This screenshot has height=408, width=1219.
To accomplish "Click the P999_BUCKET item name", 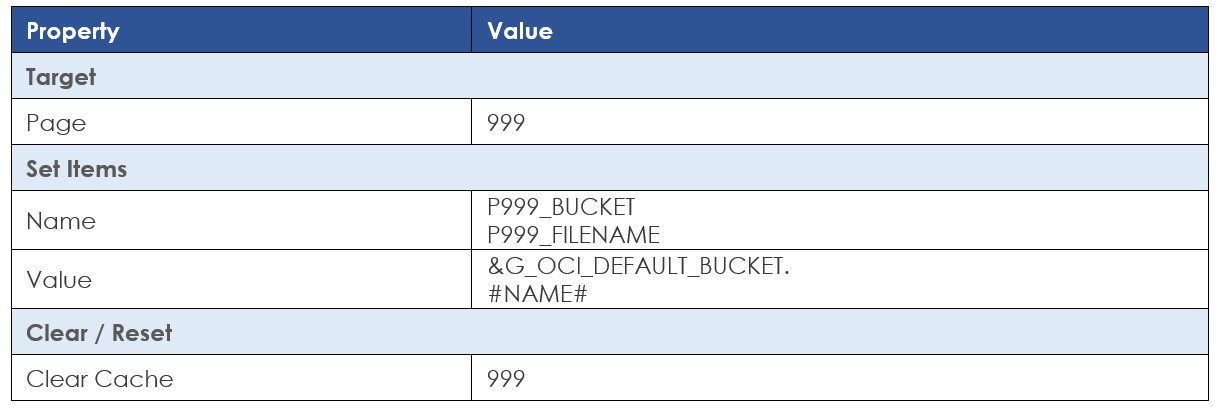I will click(561, 207).
